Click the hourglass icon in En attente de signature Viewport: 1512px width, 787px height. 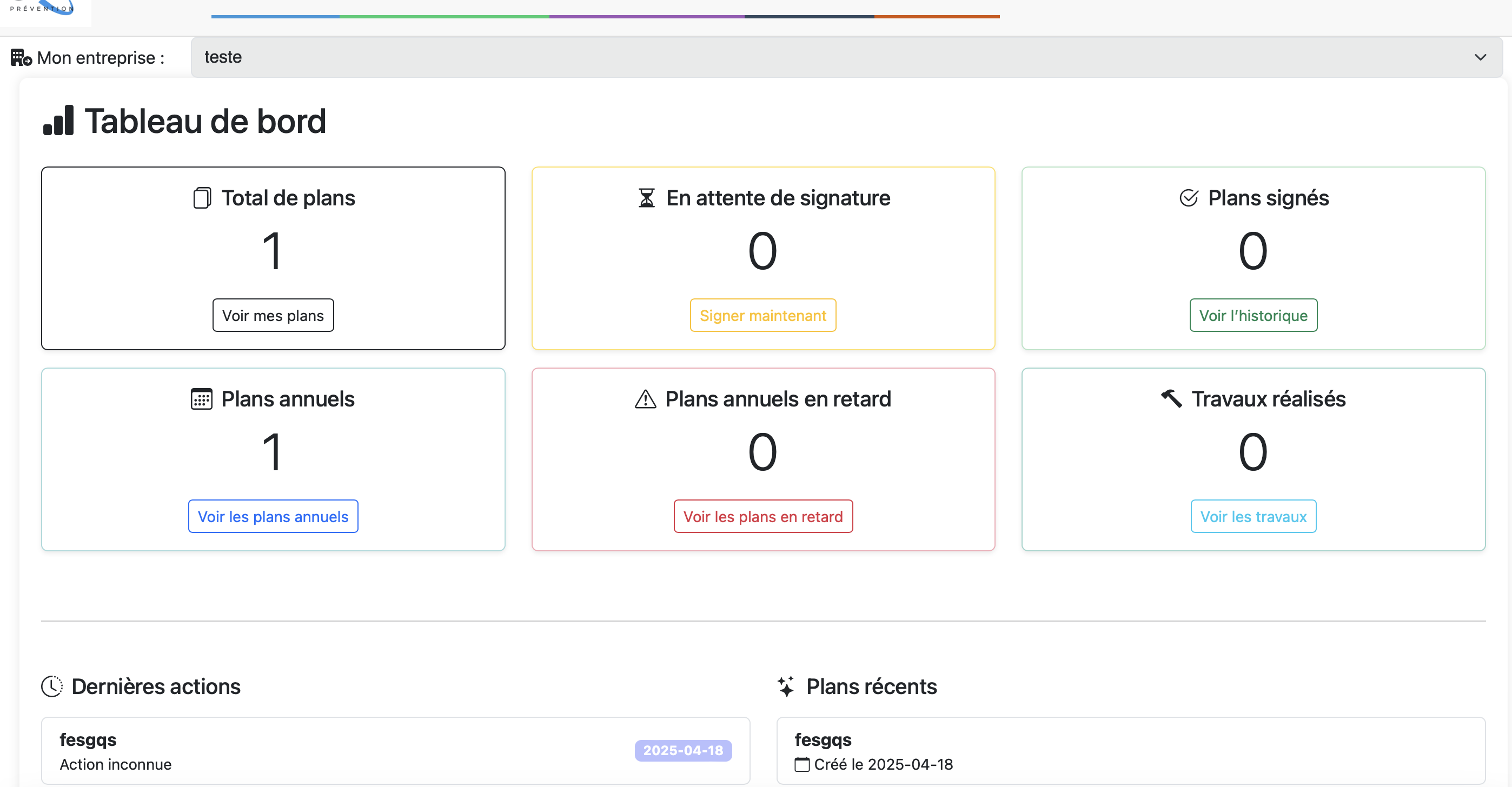646,198
